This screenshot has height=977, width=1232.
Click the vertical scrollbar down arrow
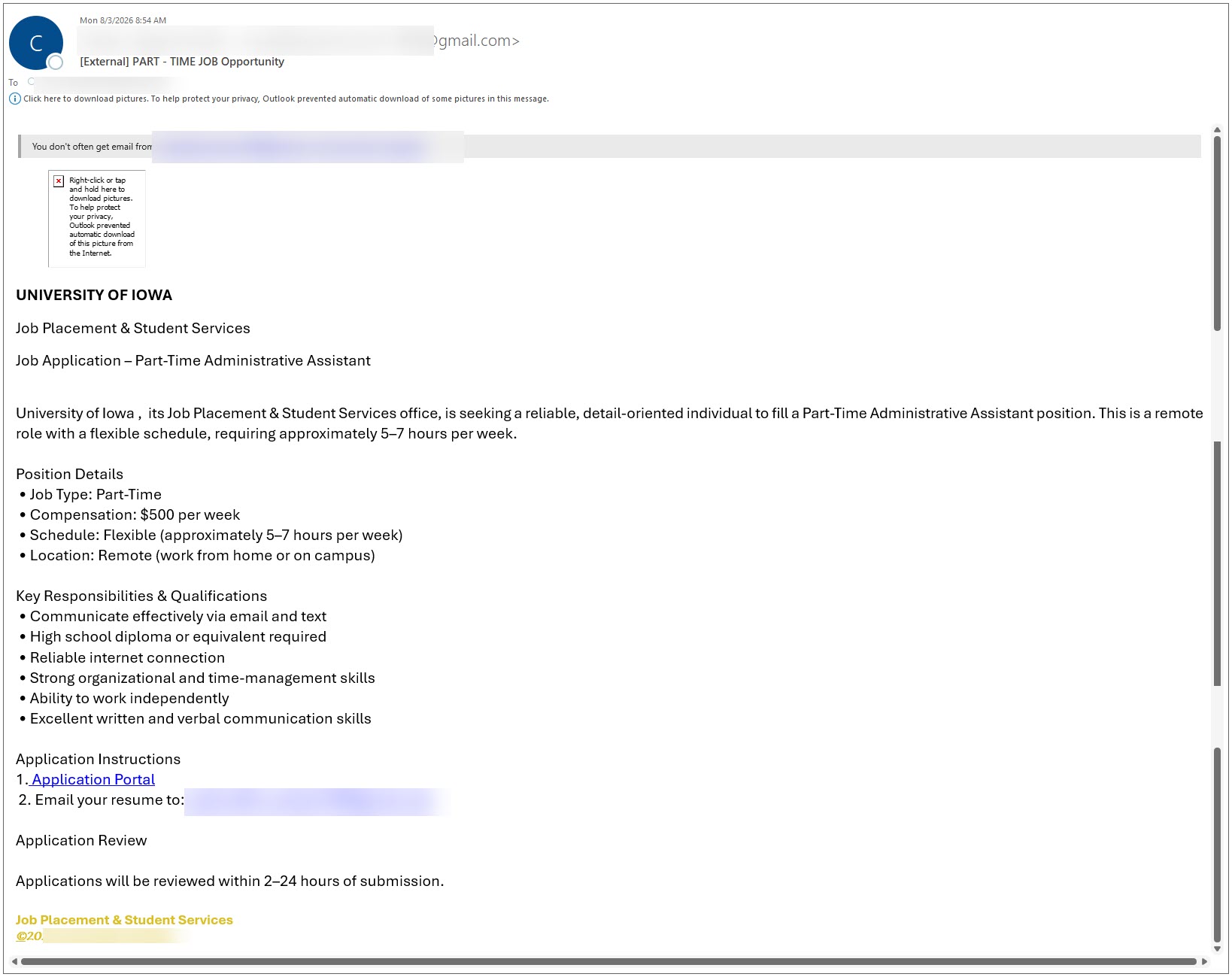point(1216,949)
